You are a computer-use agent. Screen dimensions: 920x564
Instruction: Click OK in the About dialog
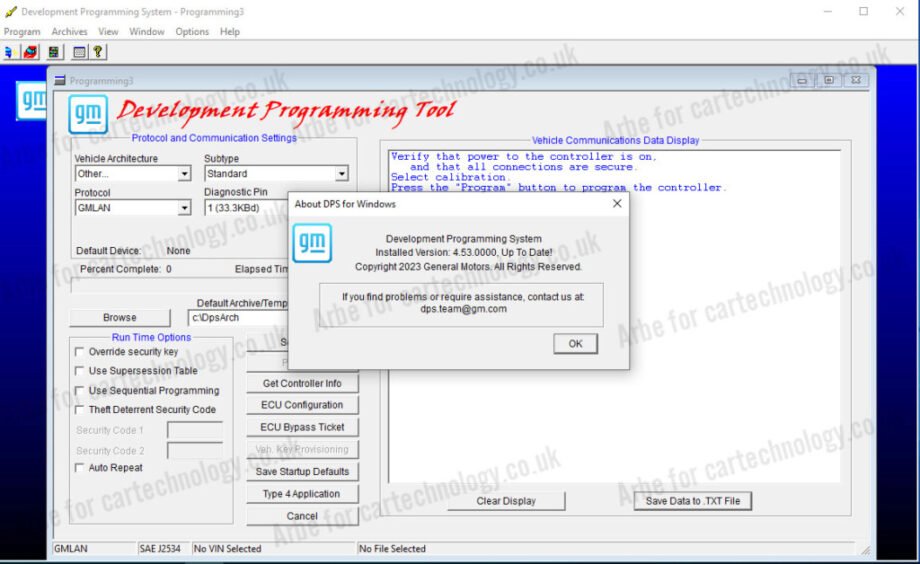point(575,344)
